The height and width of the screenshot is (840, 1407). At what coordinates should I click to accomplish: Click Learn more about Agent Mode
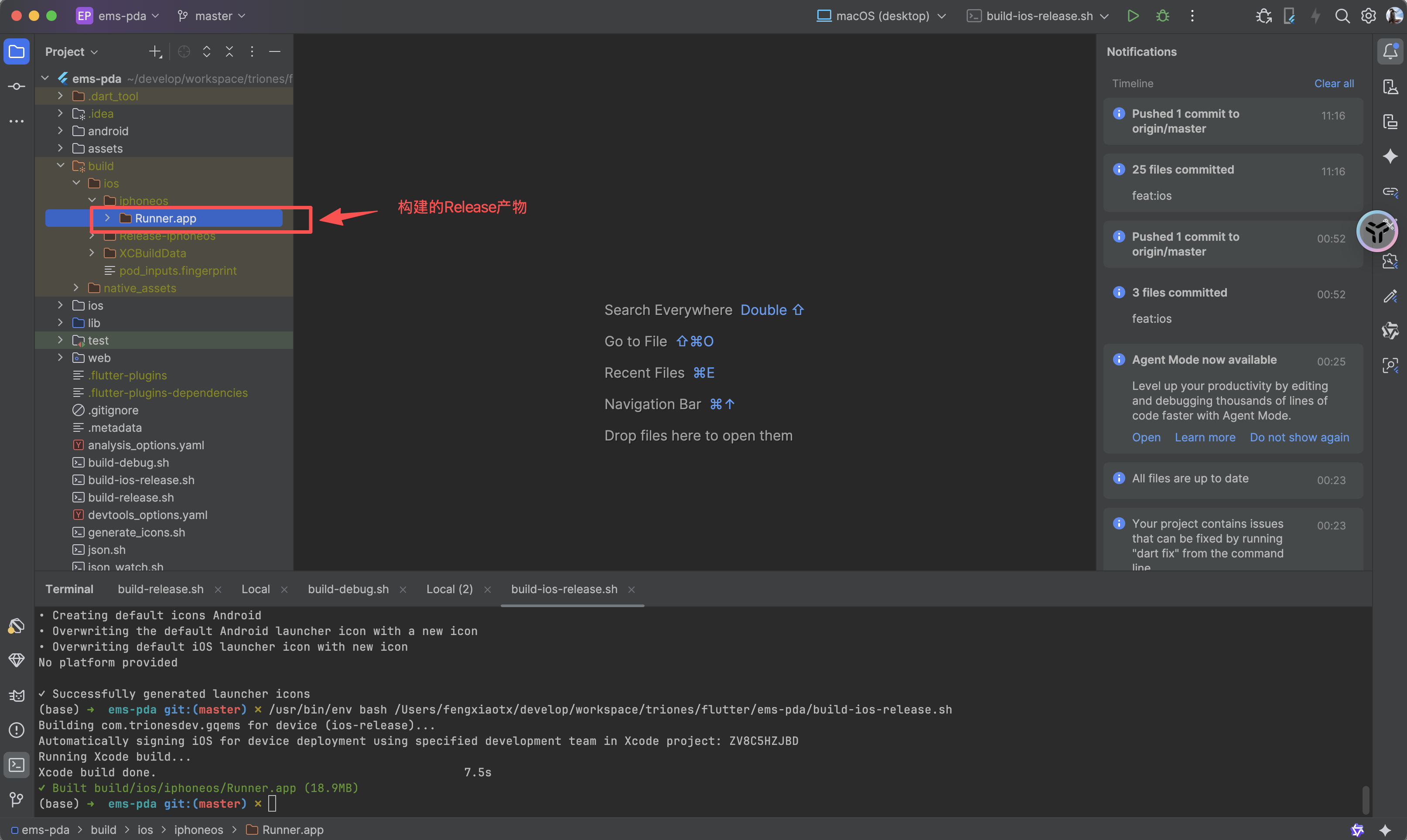coord(1204,437)
